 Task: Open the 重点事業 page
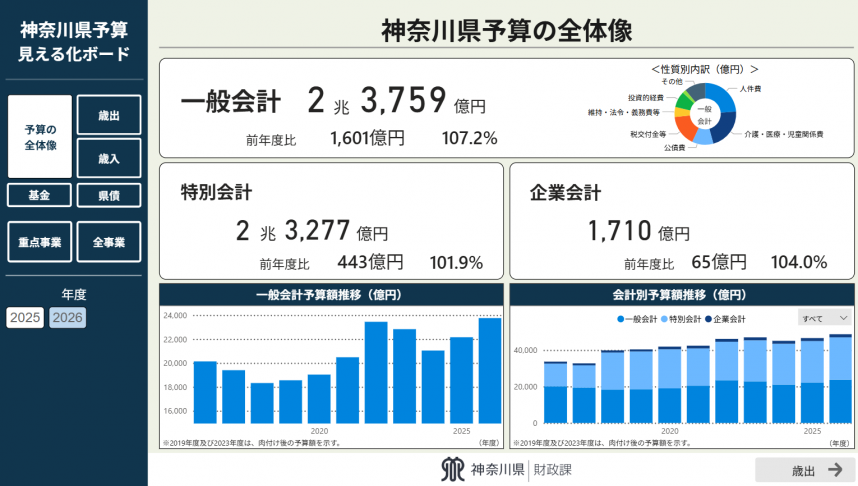click(39, 242)
